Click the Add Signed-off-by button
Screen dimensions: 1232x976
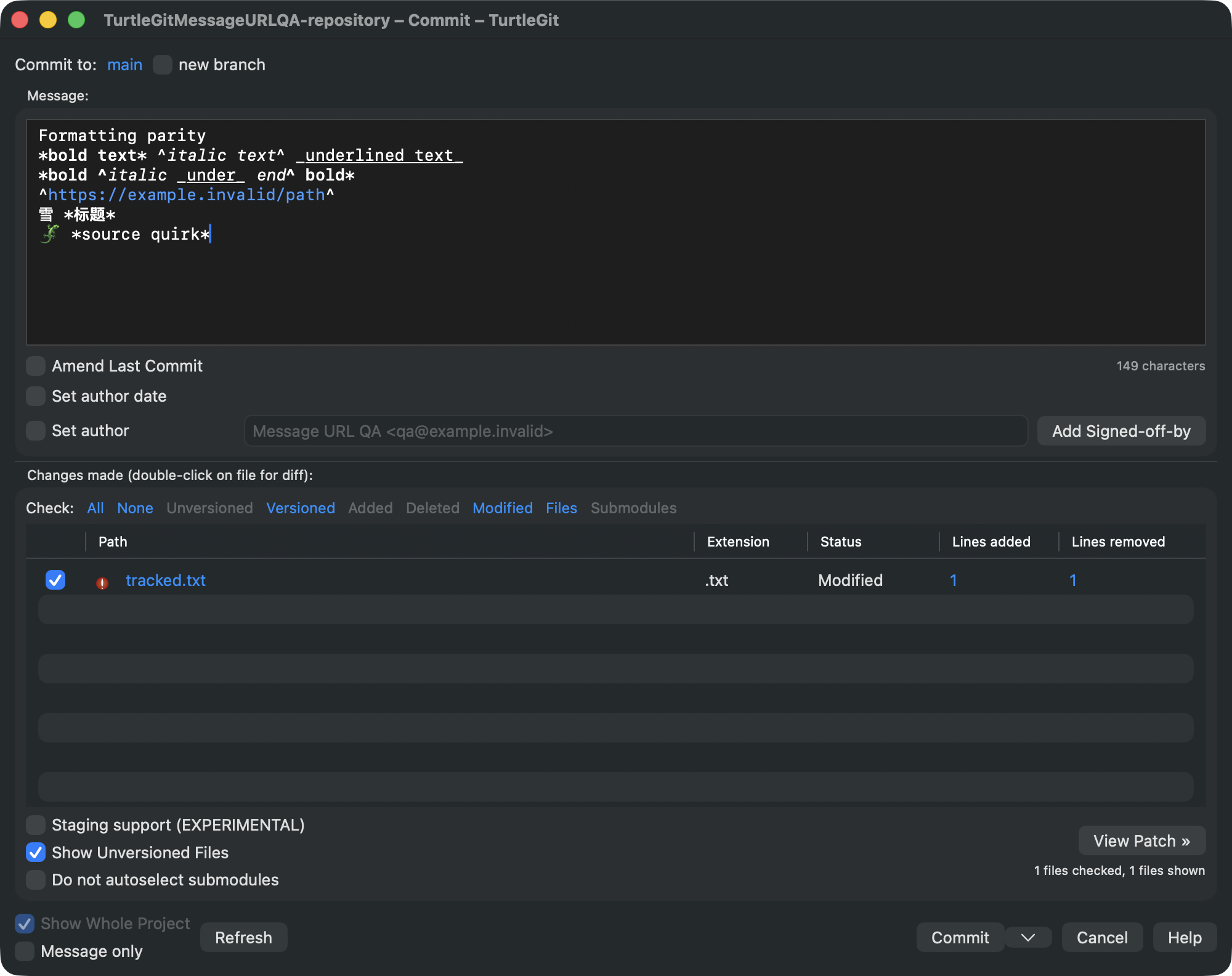click(1121, 431)
